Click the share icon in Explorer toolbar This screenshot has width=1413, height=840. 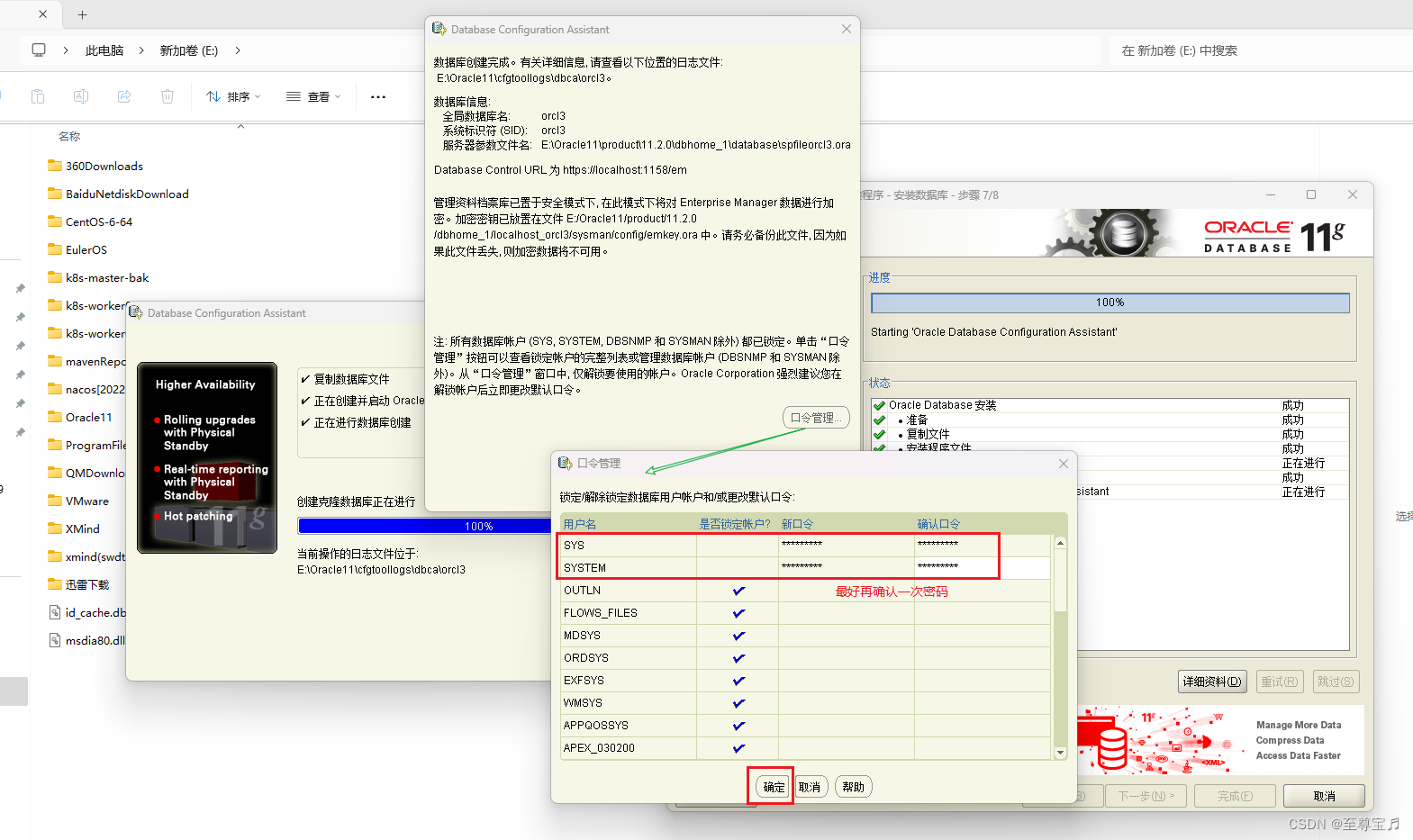[x=124, y=96]
